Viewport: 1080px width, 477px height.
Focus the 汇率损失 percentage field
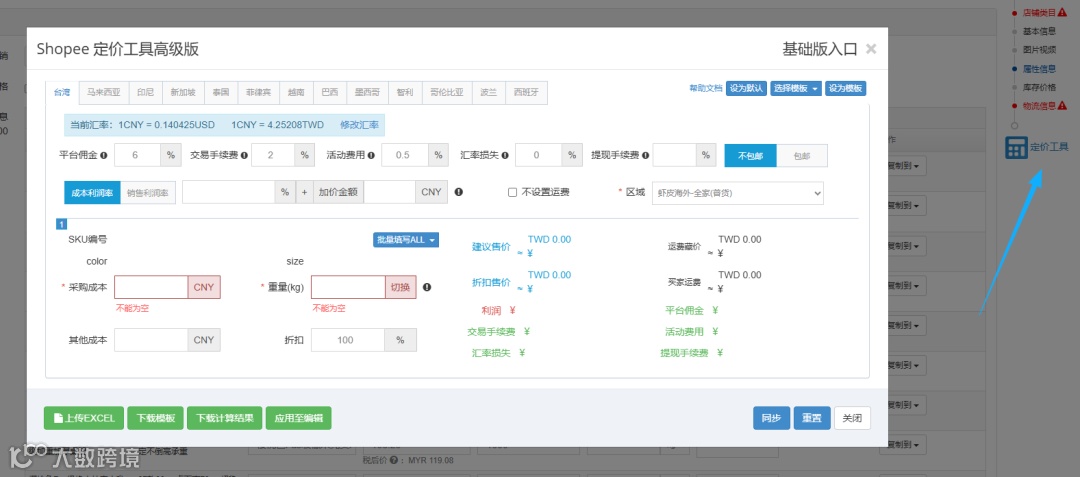(538, 156)
